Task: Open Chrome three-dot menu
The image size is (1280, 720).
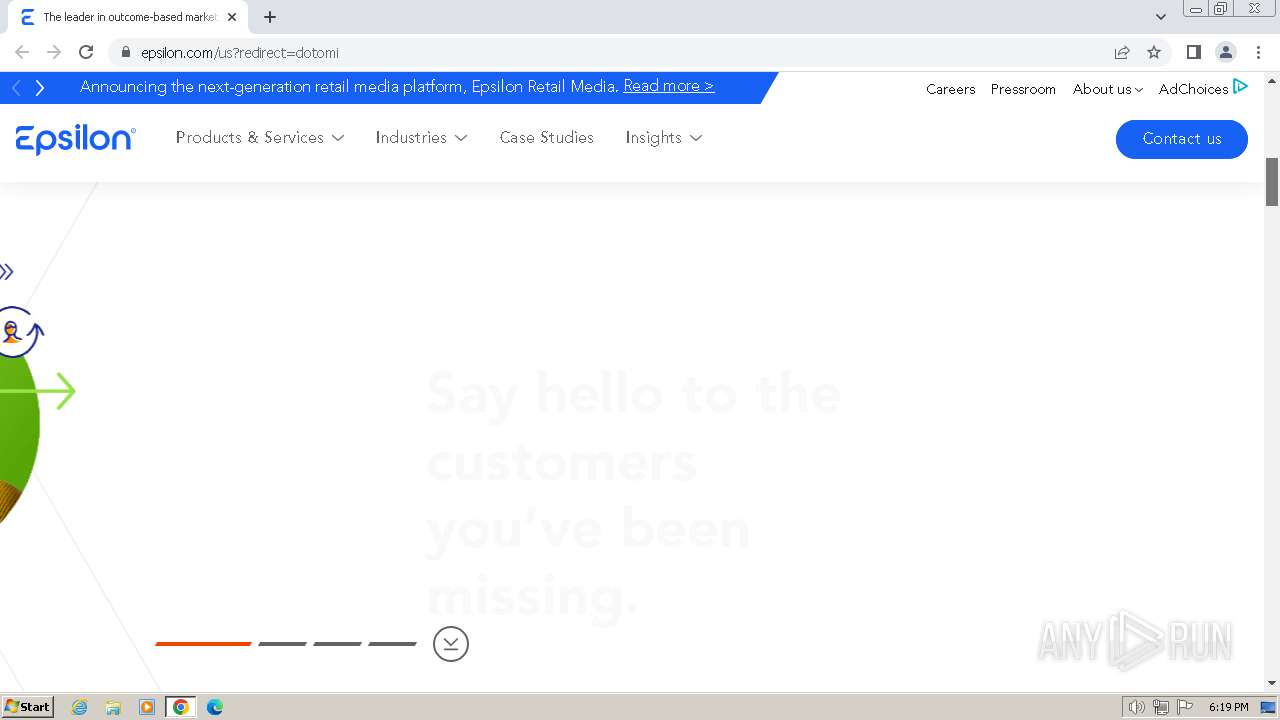Action: (1258, 52)
